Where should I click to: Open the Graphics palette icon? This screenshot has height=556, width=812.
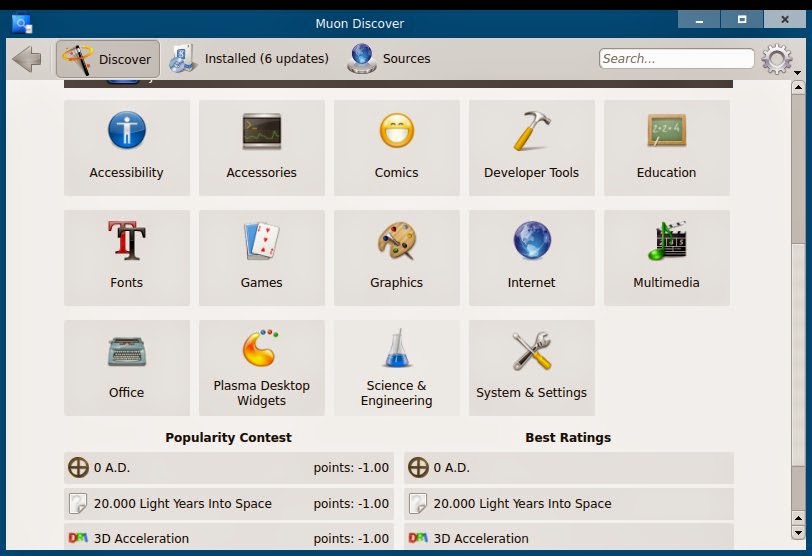tap(397, 240)
